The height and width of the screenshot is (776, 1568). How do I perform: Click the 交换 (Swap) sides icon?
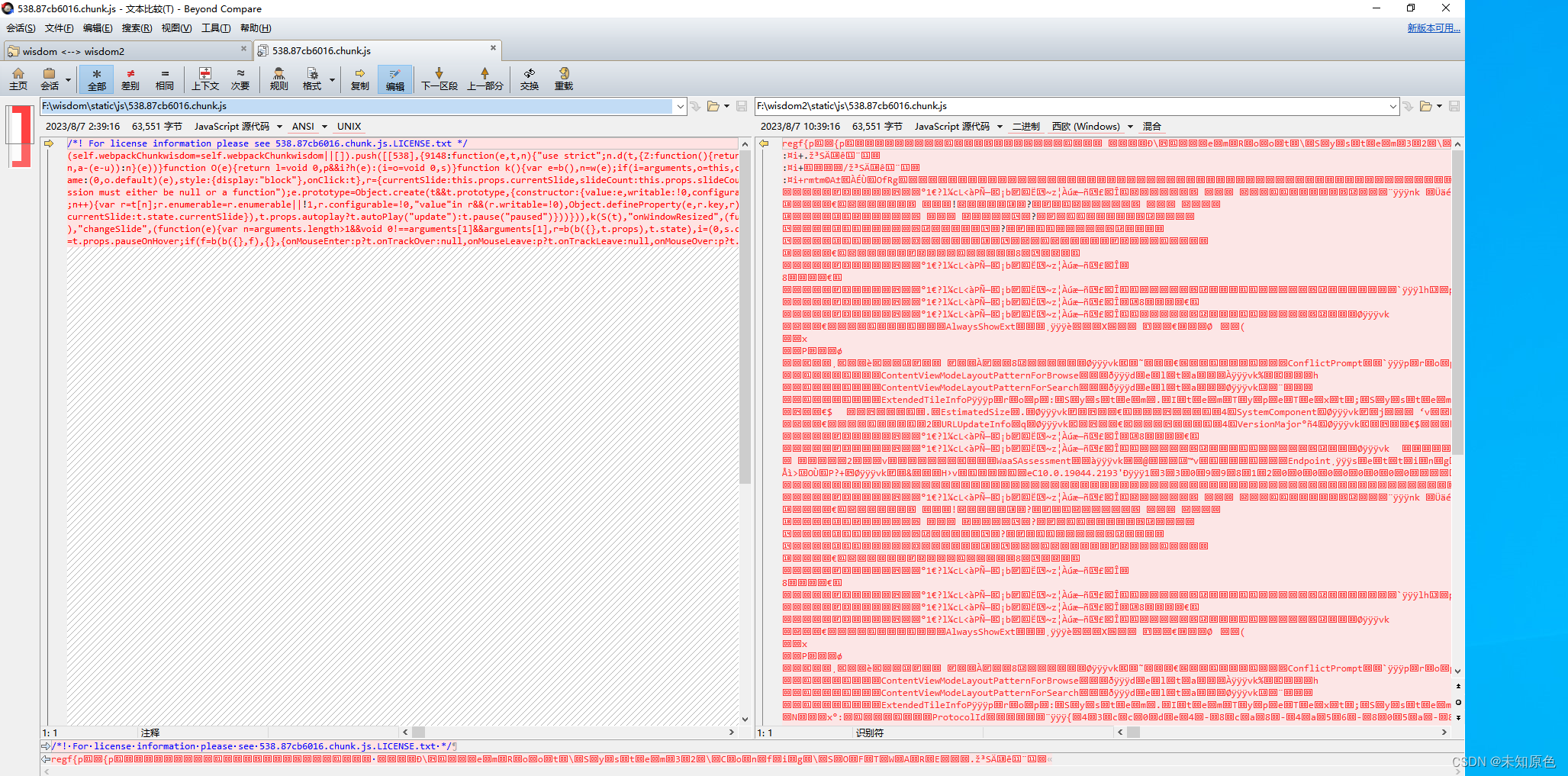click(529, 79)
